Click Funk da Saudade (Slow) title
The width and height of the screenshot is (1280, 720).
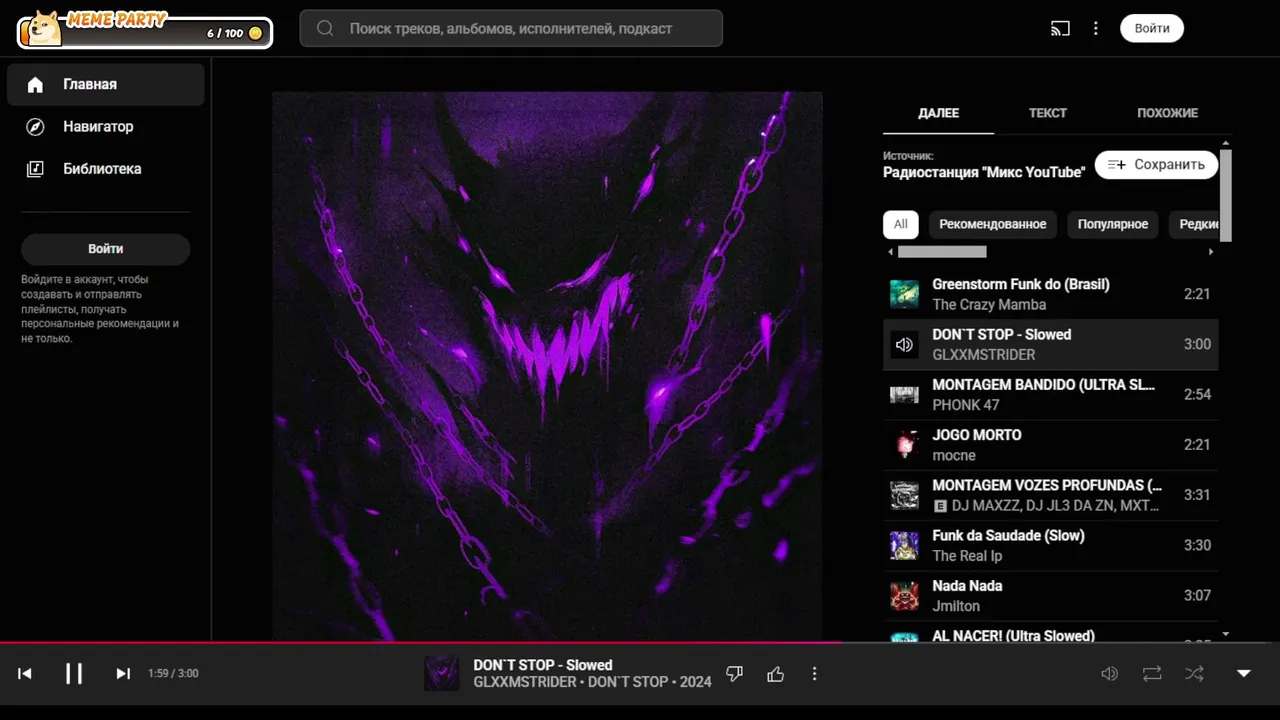click(1008, 536)
